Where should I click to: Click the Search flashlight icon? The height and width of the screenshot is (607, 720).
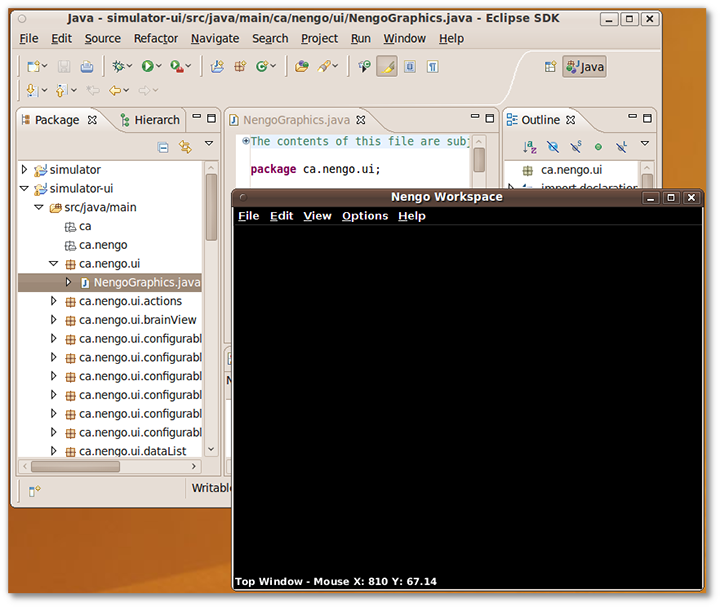tap(324, 67)
